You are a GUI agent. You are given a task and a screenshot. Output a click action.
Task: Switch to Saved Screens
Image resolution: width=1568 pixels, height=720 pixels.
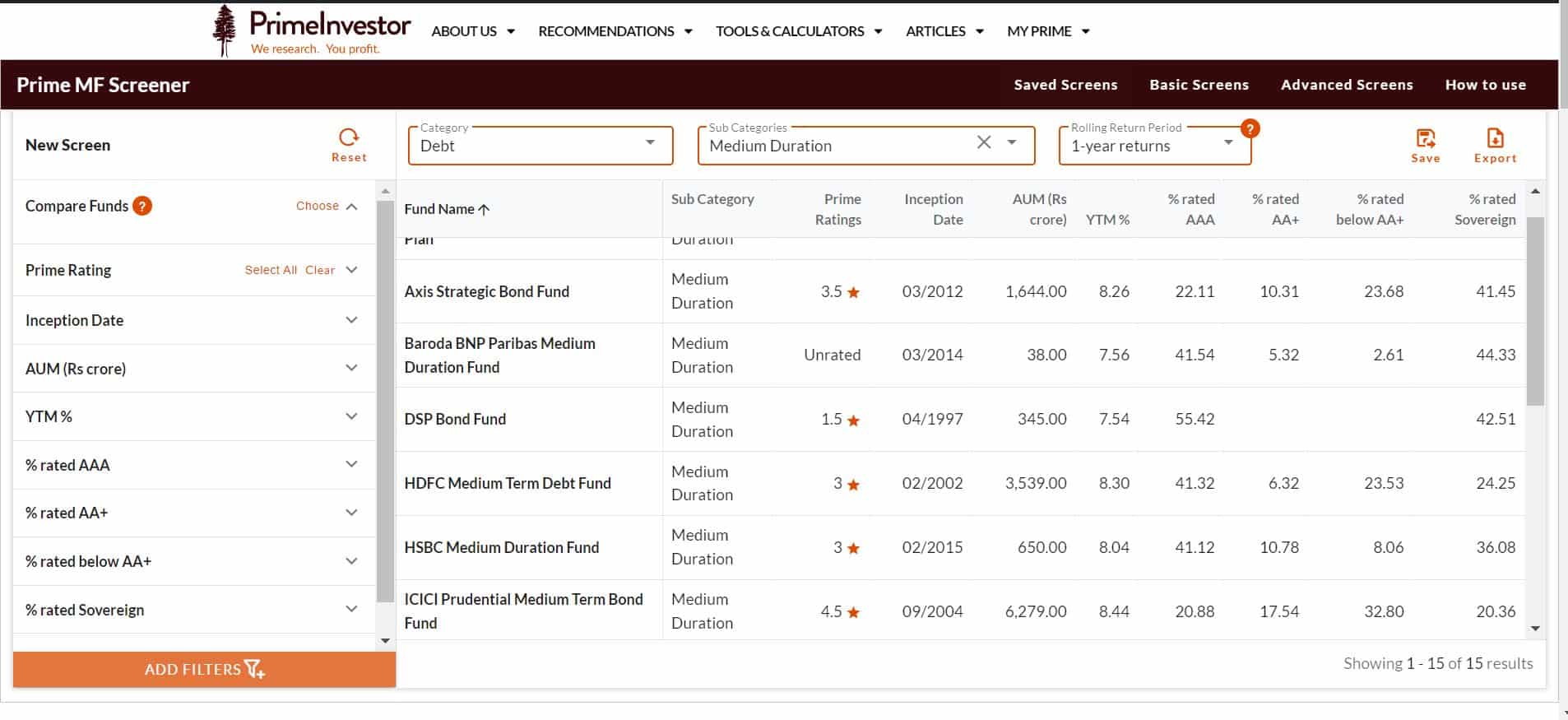(x=1065, y=85)
